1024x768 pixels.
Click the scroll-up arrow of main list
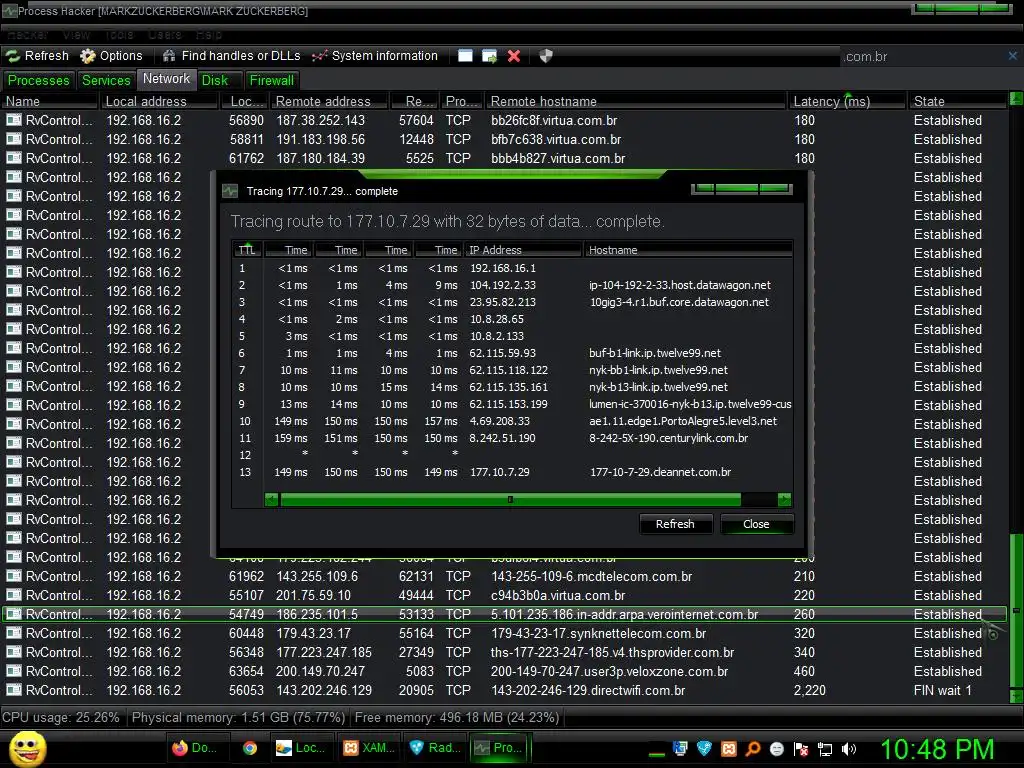coord(1016,99)
